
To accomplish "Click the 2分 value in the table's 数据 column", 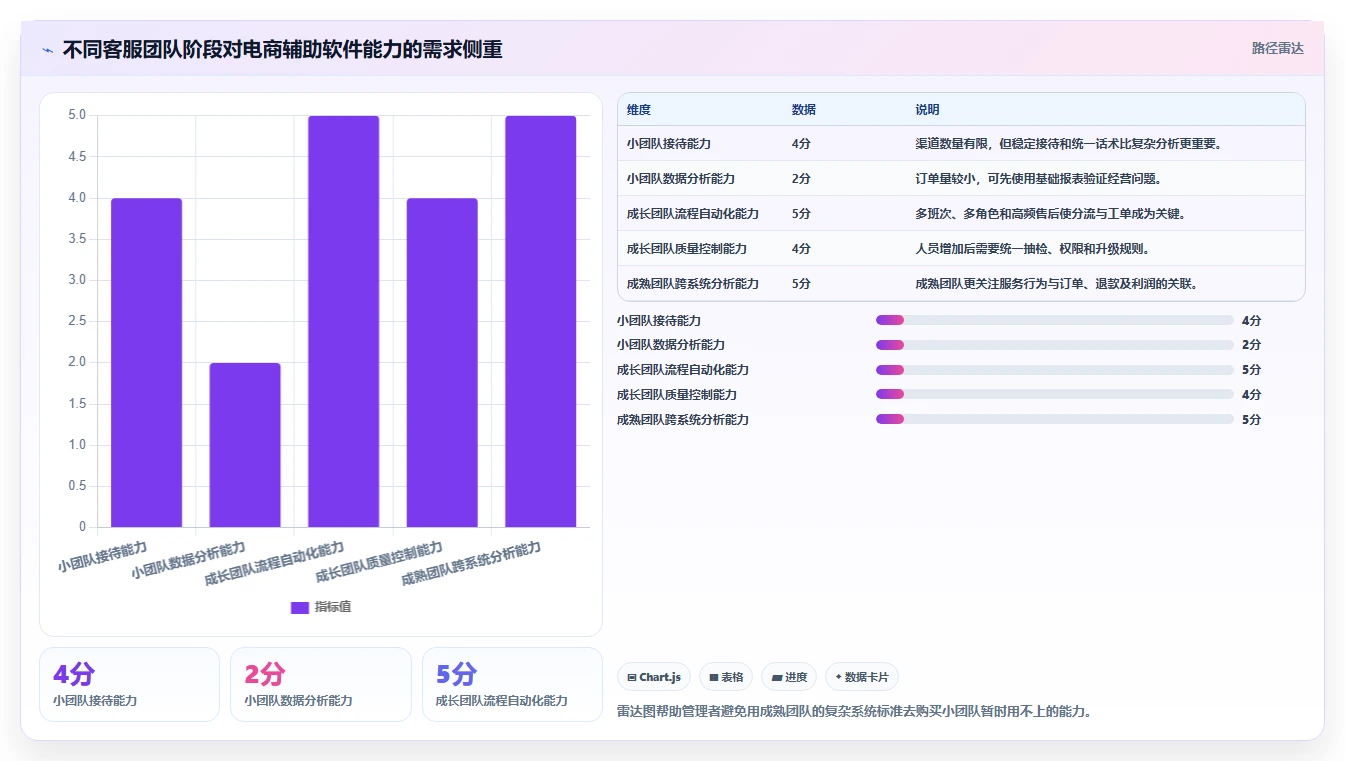I will (x=801, y=179).
